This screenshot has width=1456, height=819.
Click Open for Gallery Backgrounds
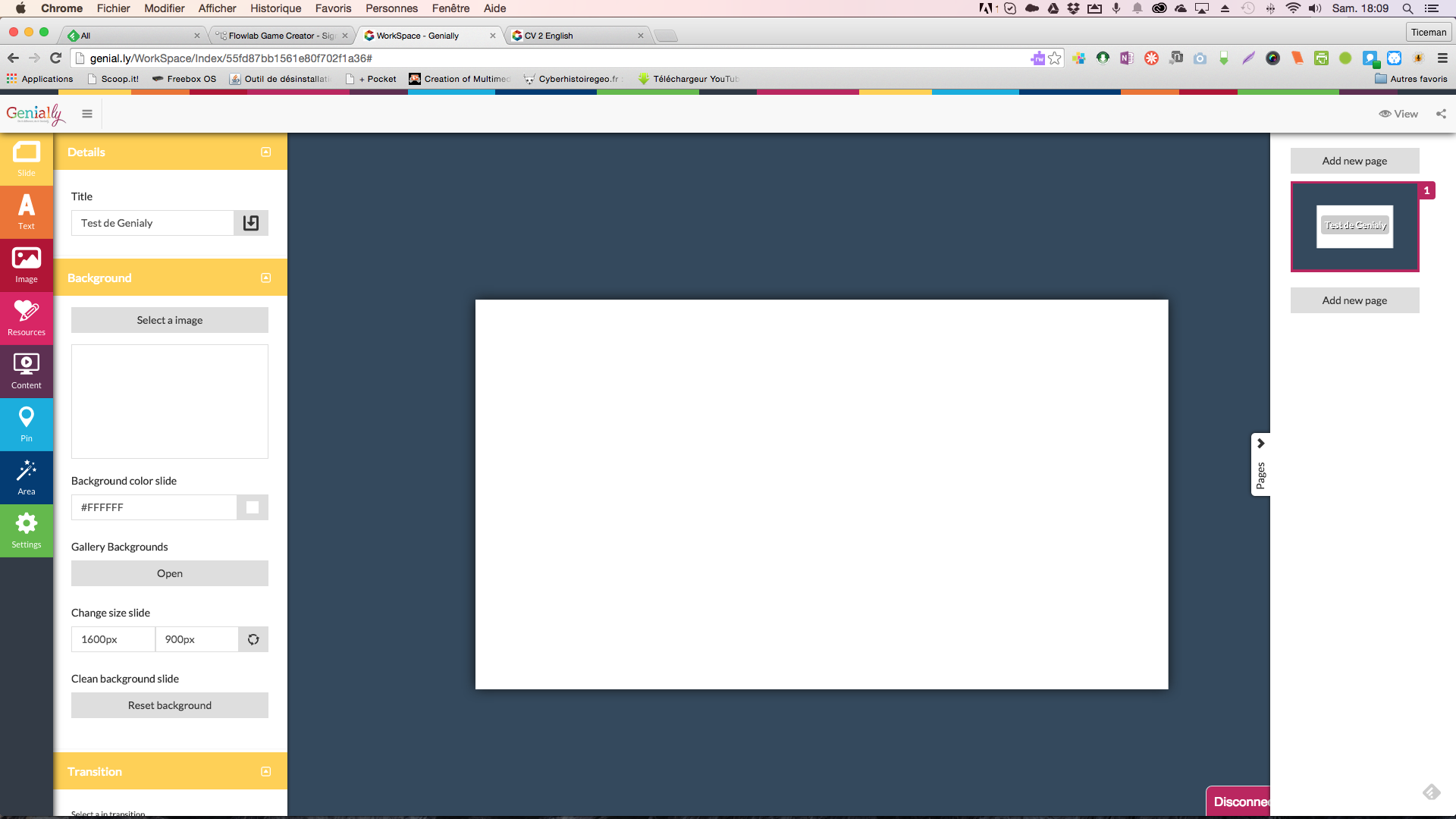click(x=169, y=572)
